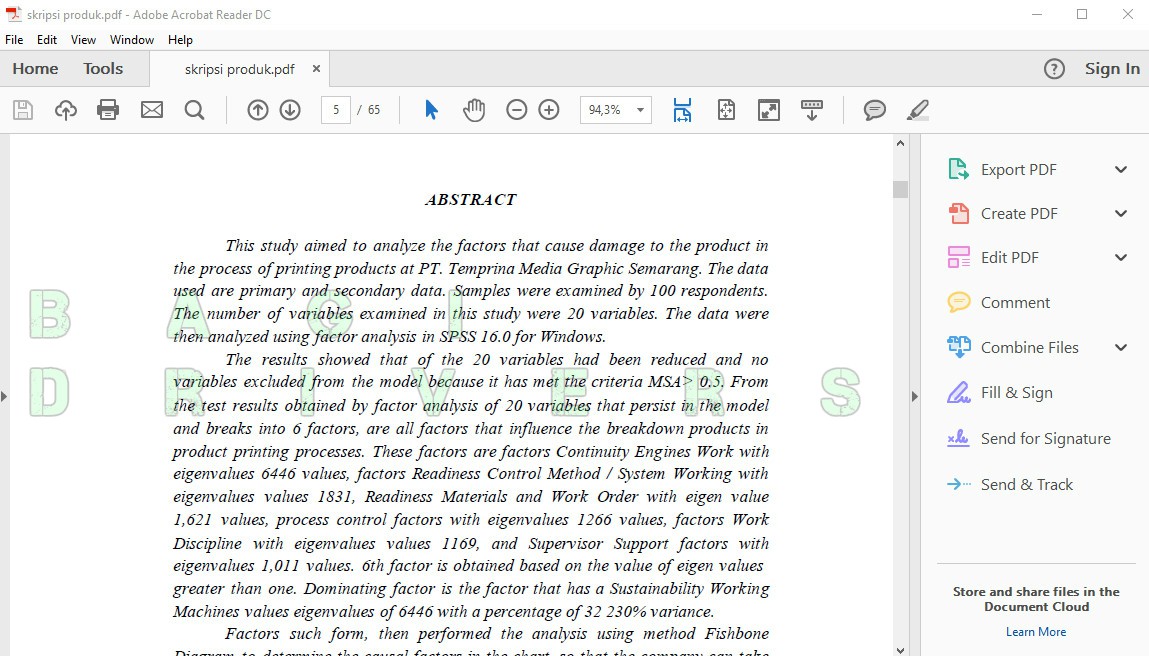Screen dimensions: 1149x656
Task: Close the skripsi produk.pdf tab
Action: pyautogui.click(x=317, y=68)
